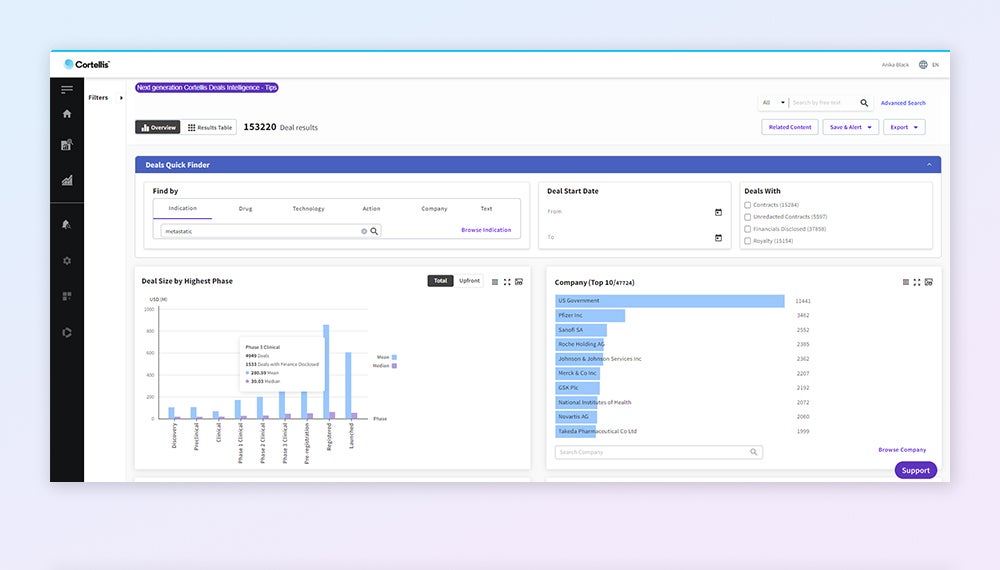
Task: Tick the Royalty checkbox
Action: pyautogui.click(x=748, y=241)
